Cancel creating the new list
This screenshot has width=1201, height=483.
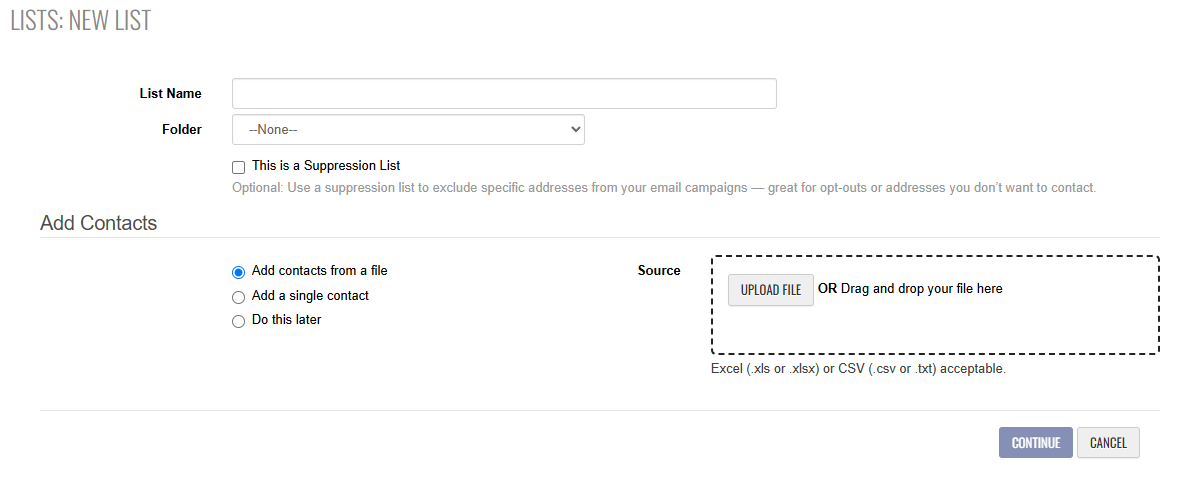click(1108, 443)
